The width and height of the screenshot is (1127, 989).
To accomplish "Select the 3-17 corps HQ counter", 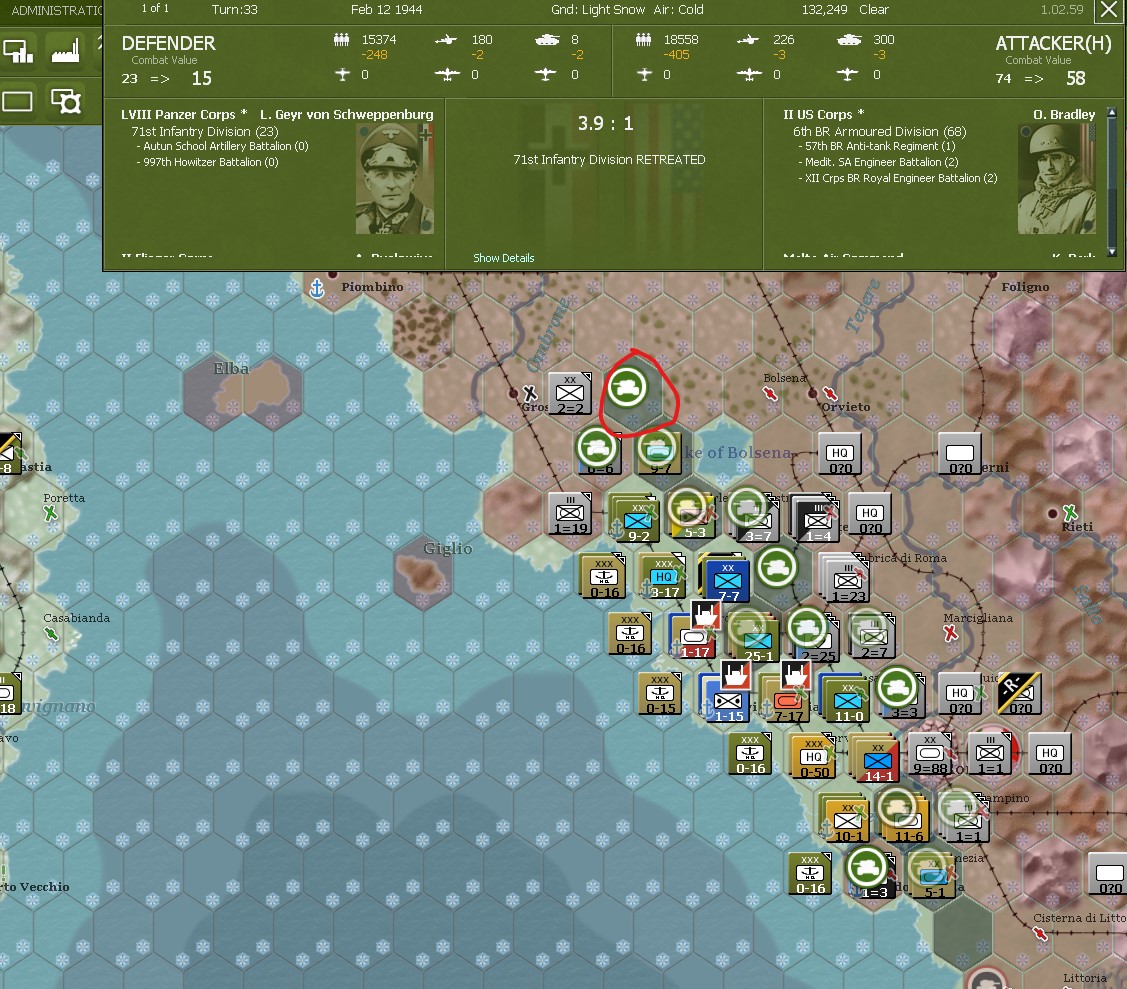I will pos(663,578).
